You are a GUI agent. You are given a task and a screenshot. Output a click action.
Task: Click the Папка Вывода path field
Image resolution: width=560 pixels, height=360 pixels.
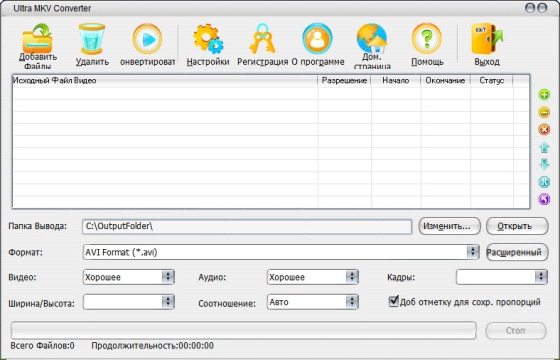coord(247,226)
